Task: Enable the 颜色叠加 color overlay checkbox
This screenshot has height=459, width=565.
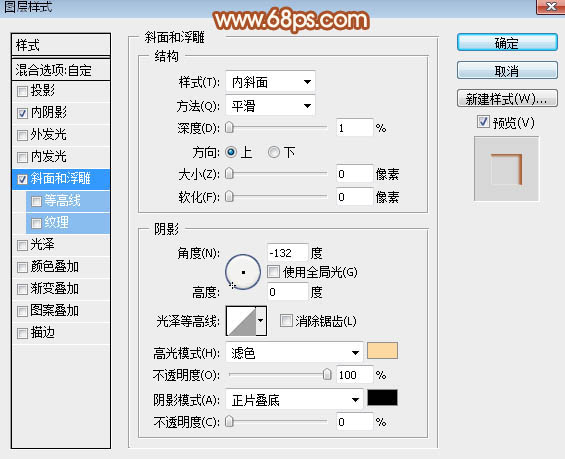Action: coord(22,267)
